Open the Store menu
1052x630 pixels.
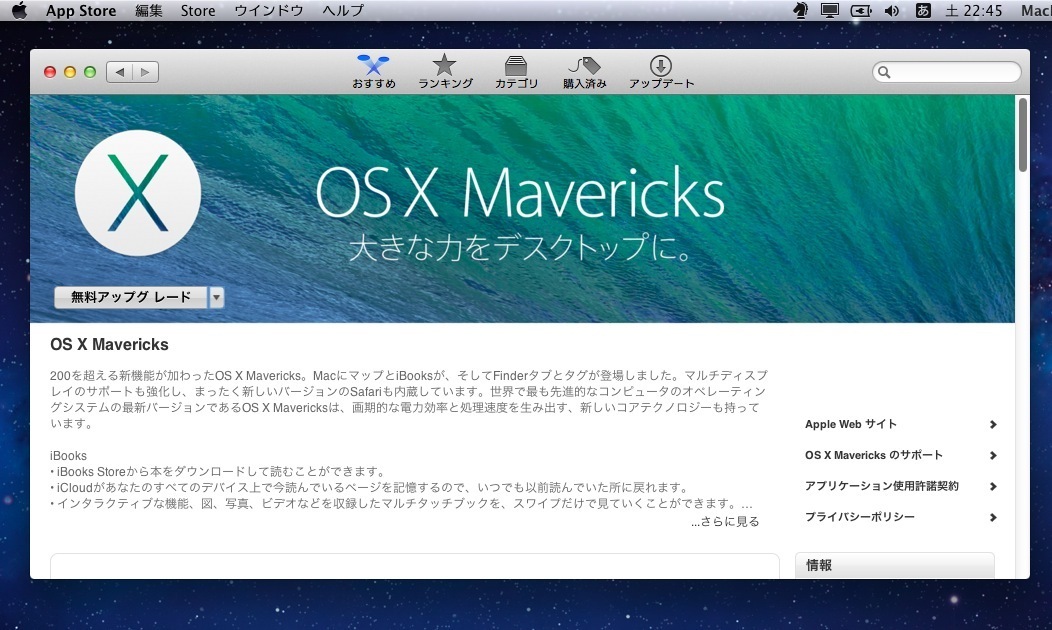point(197,10)
